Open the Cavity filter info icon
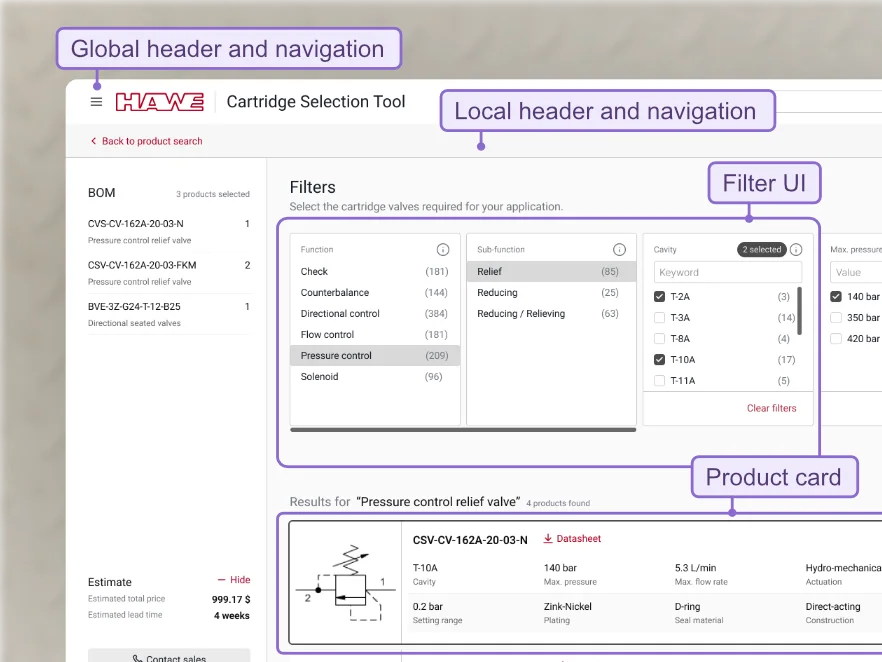The image size is (882, 662). [x=796, y=249]
